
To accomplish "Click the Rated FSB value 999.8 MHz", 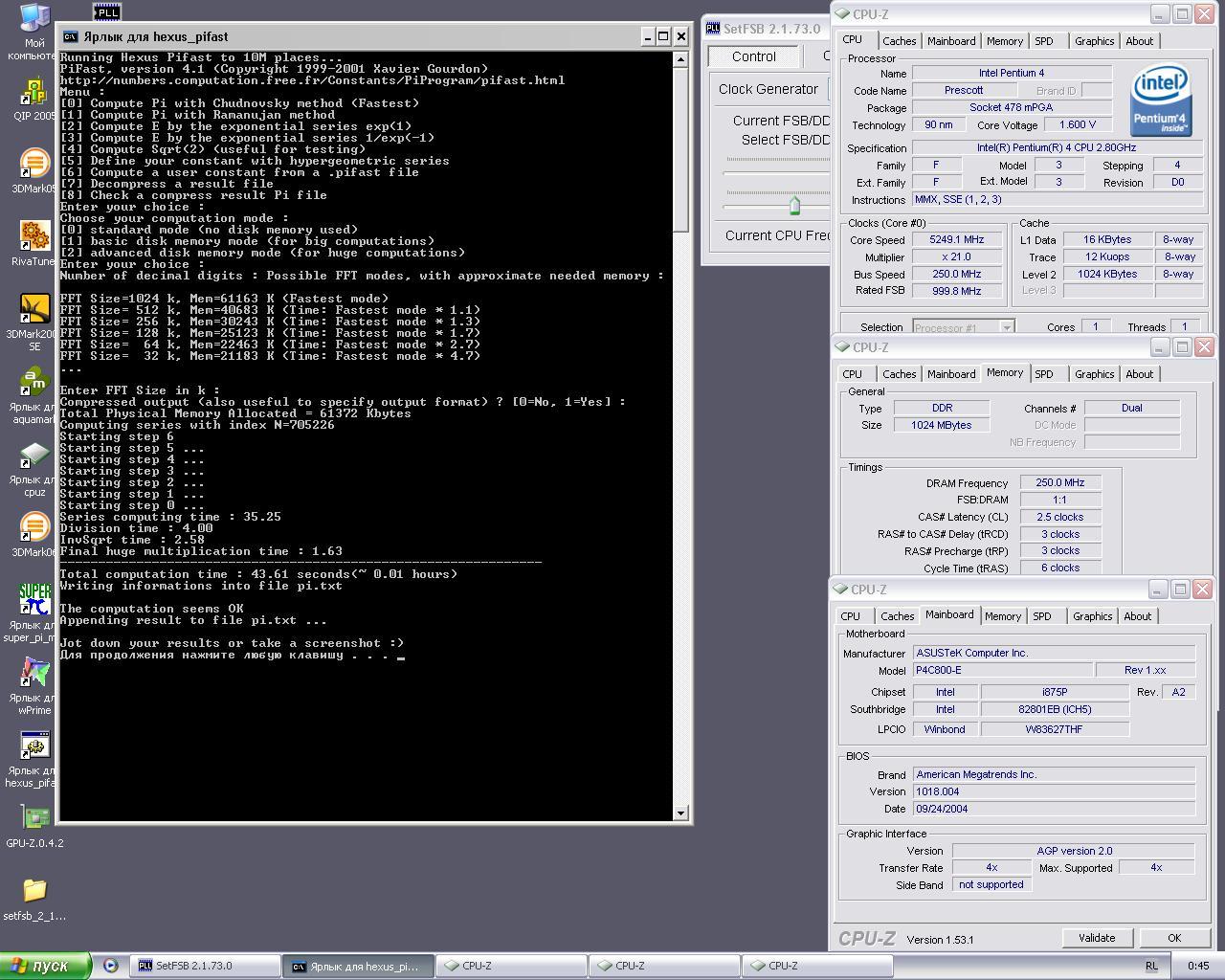I will point(956,291).
